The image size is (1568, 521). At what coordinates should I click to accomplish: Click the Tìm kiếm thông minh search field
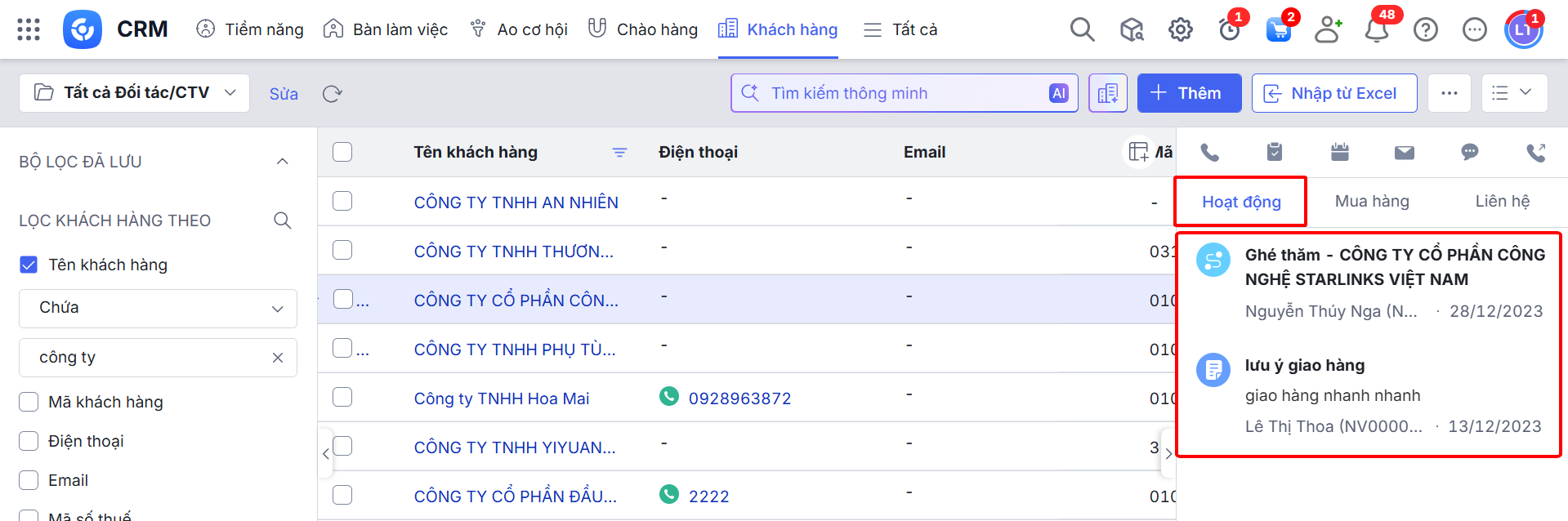903,93
